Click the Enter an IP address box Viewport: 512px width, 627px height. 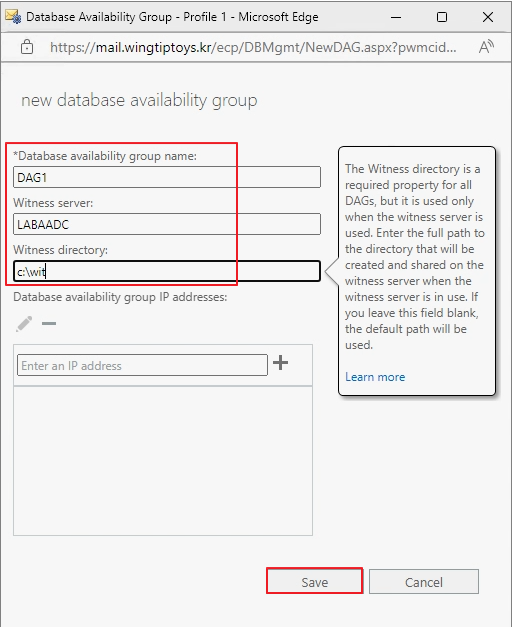pyautogui.click(x=142, y=365)
